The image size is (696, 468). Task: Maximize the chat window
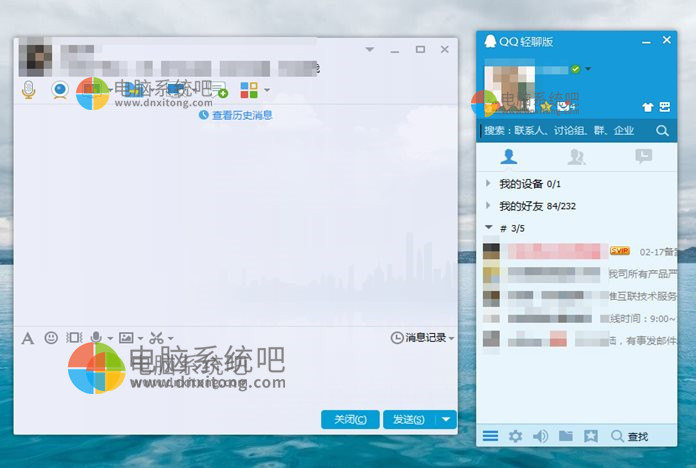pyautogui.click(x=420, y=49)
